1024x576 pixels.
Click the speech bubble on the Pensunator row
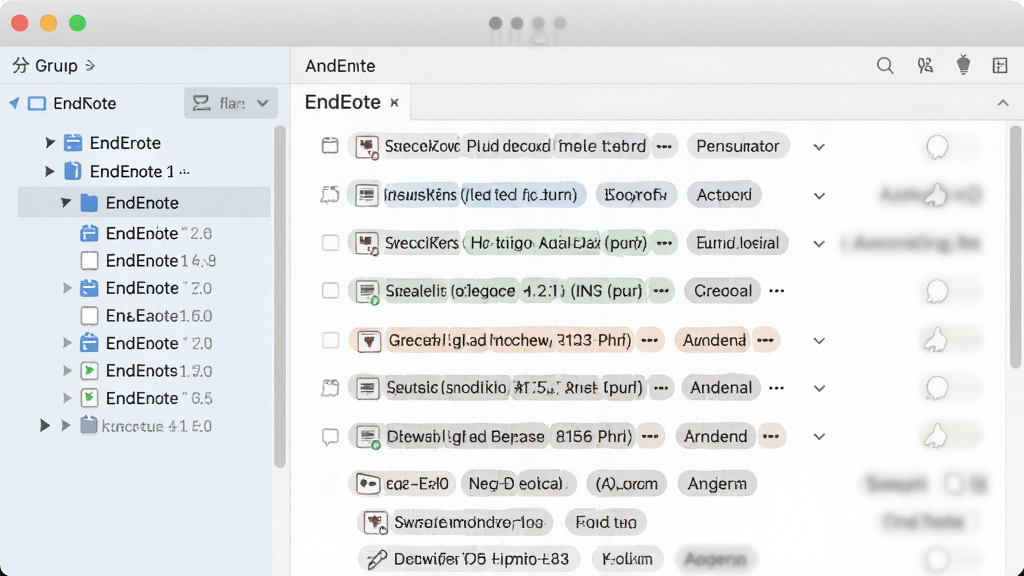click(x=937, y=147)
